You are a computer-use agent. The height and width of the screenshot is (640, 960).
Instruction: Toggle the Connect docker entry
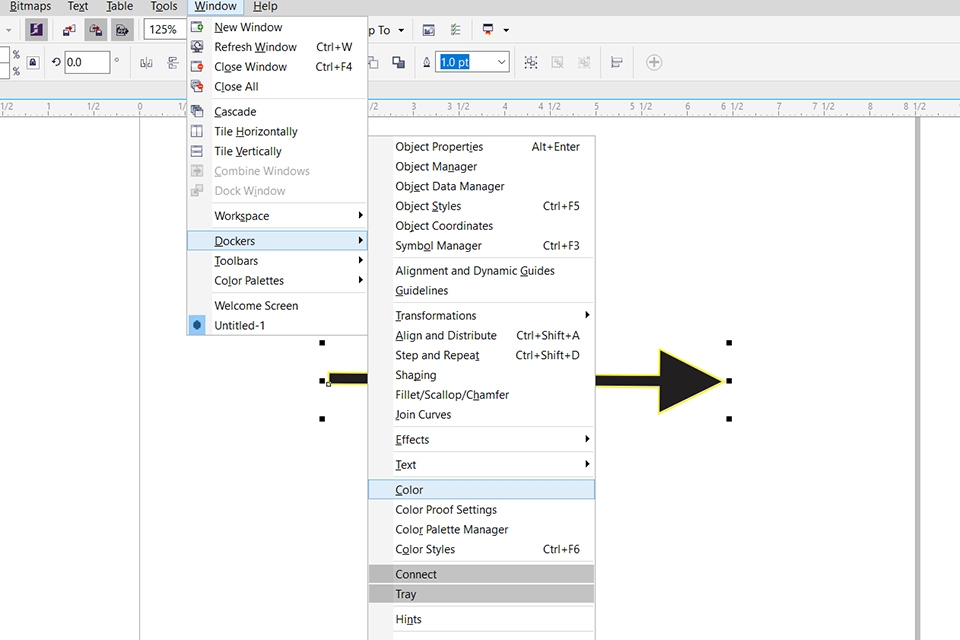point(416,574)
